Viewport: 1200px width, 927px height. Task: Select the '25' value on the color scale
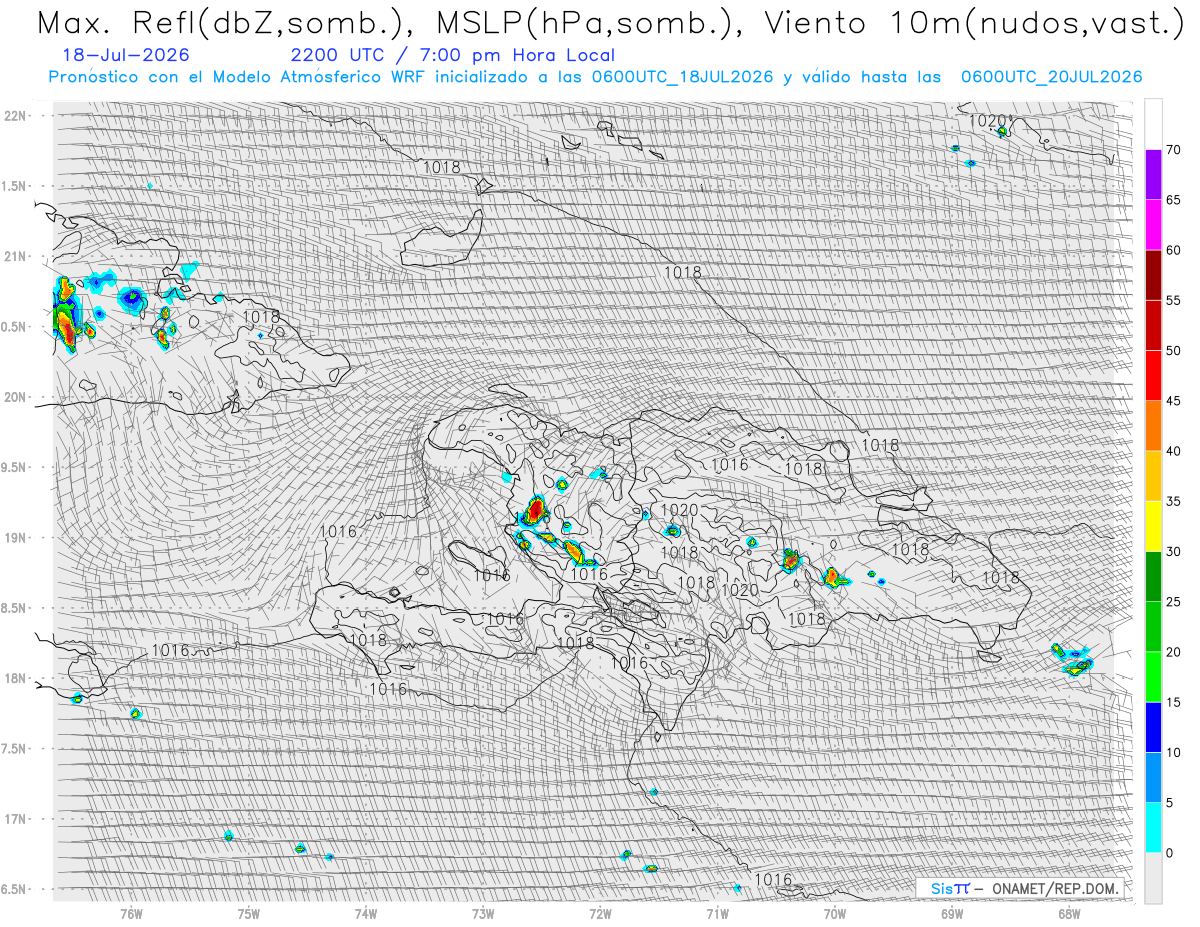click(1173, 602)
